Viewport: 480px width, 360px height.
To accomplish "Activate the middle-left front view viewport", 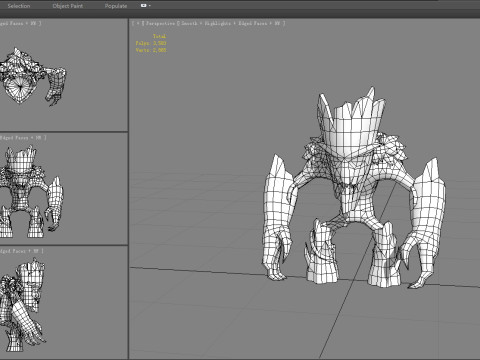I will click(63, 189).
